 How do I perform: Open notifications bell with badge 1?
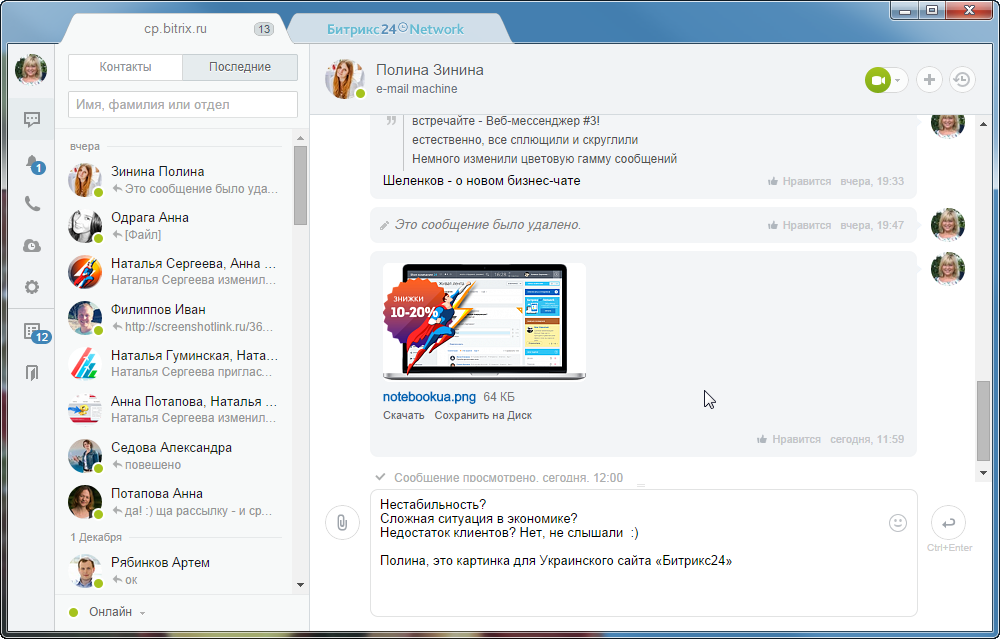coord(34,165)
